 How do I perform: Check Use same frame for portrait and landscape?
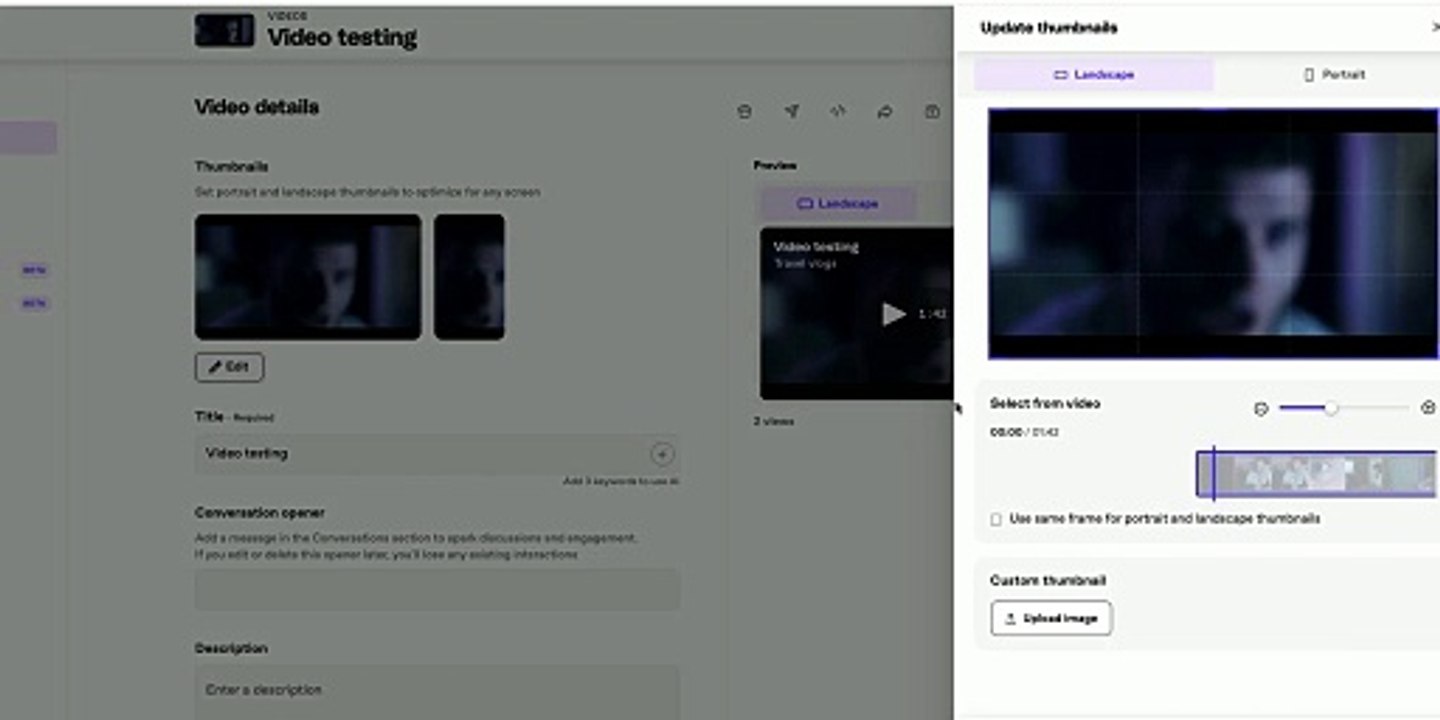click(x=996, y=519)
